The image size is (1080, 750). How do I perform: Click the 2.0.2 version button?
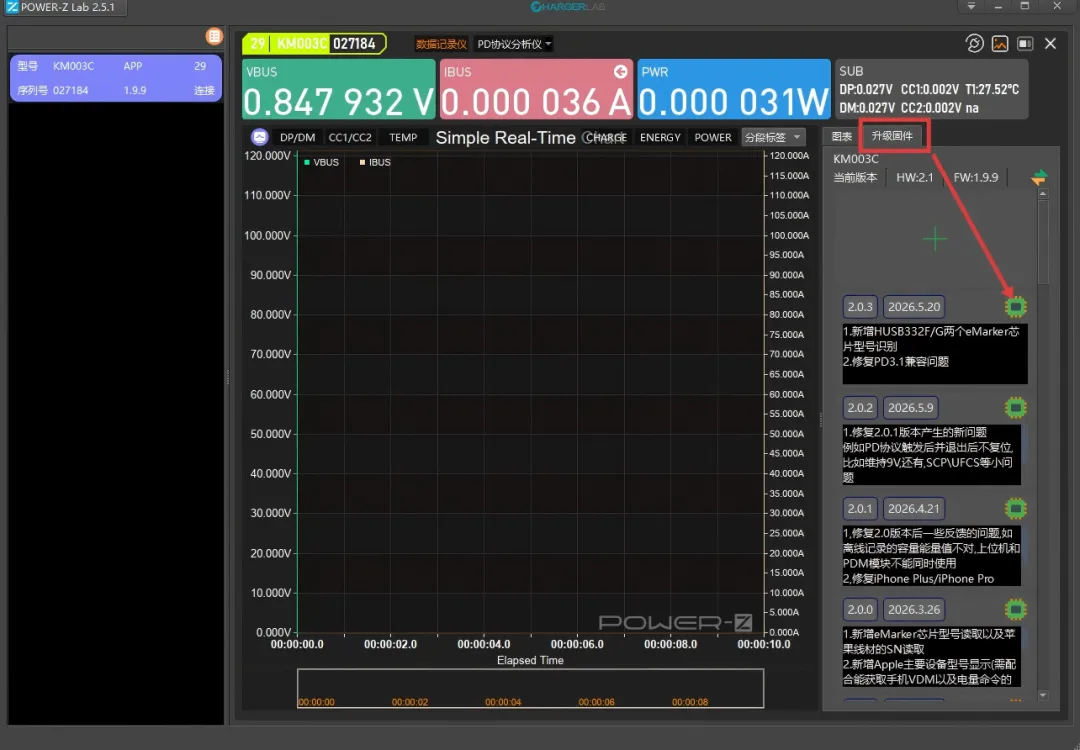coord(860,408)
